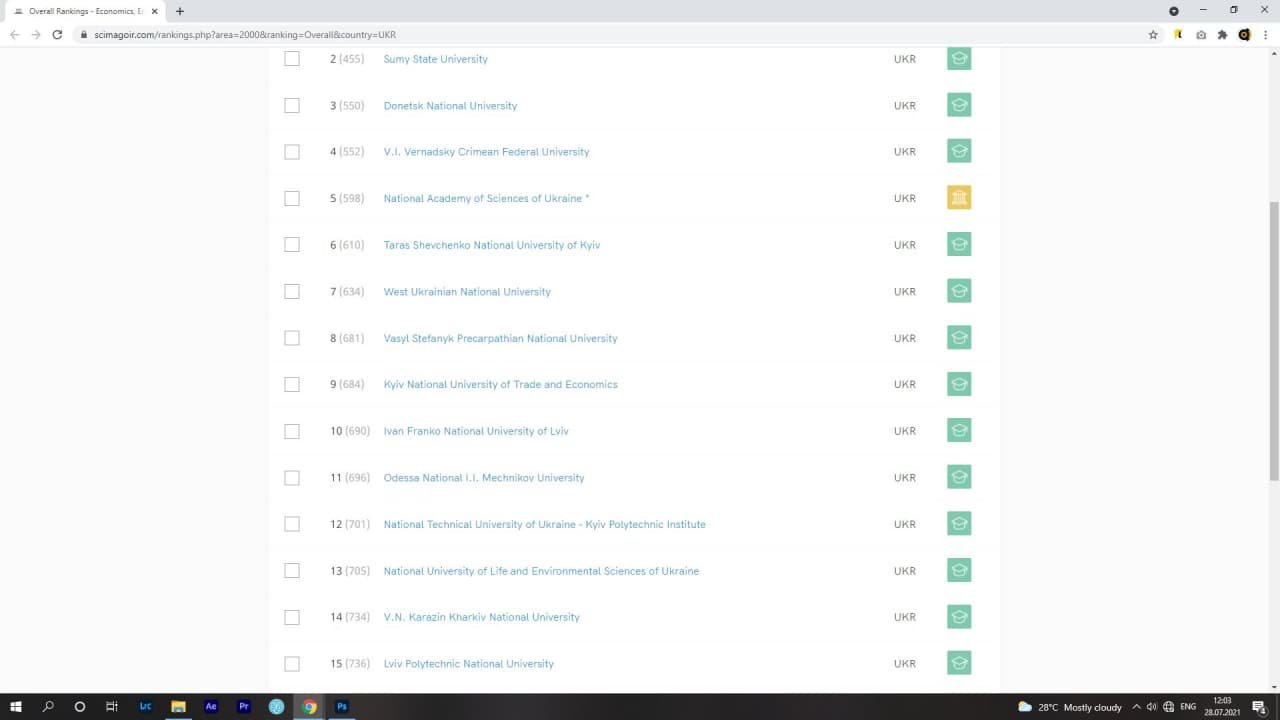Image resolution: width=1280 pixels, height=720 pixels.
Task: Click the Windows Start button
Action: coord(16,706)
